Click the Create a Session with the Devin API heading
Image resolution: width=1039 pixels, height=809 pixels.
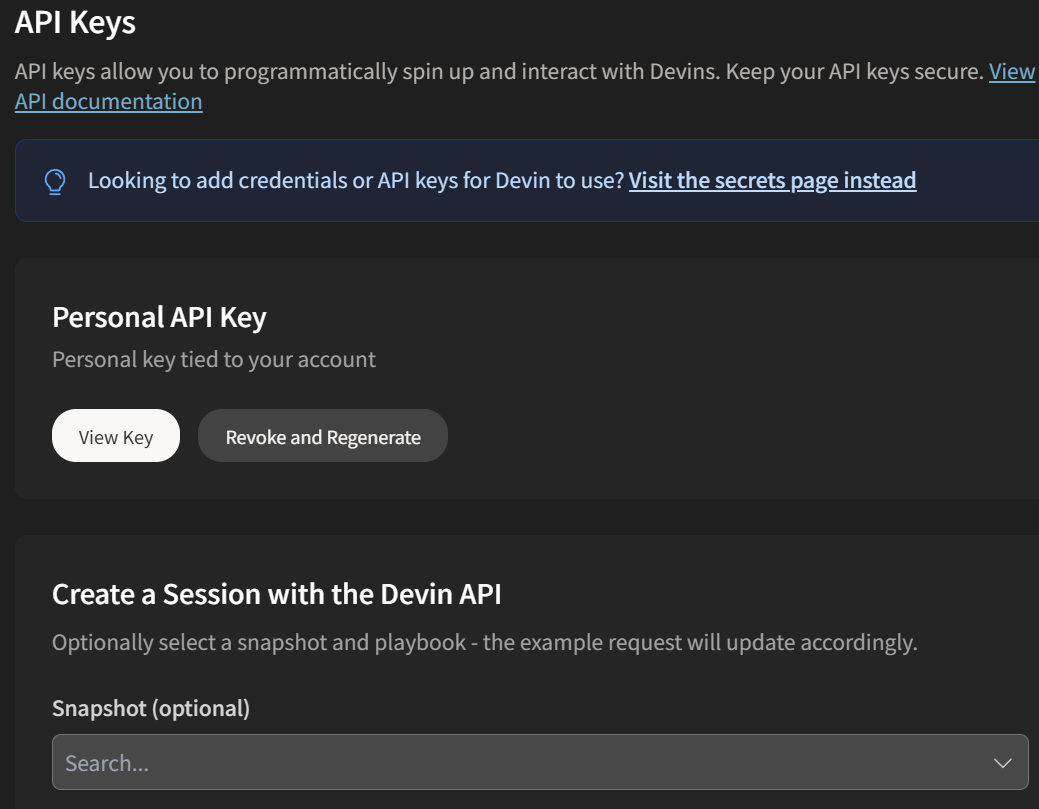(x=276, y=594)
